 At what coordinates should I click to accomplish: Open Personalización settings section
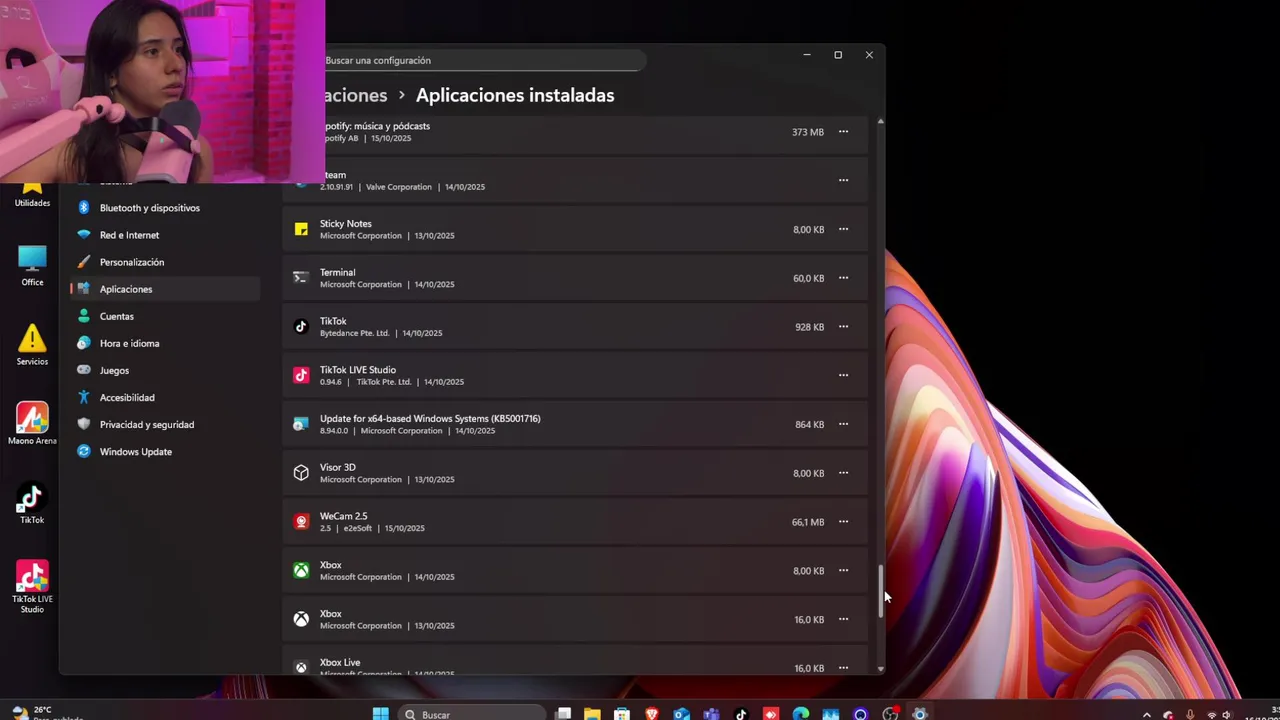pos(165,262)
